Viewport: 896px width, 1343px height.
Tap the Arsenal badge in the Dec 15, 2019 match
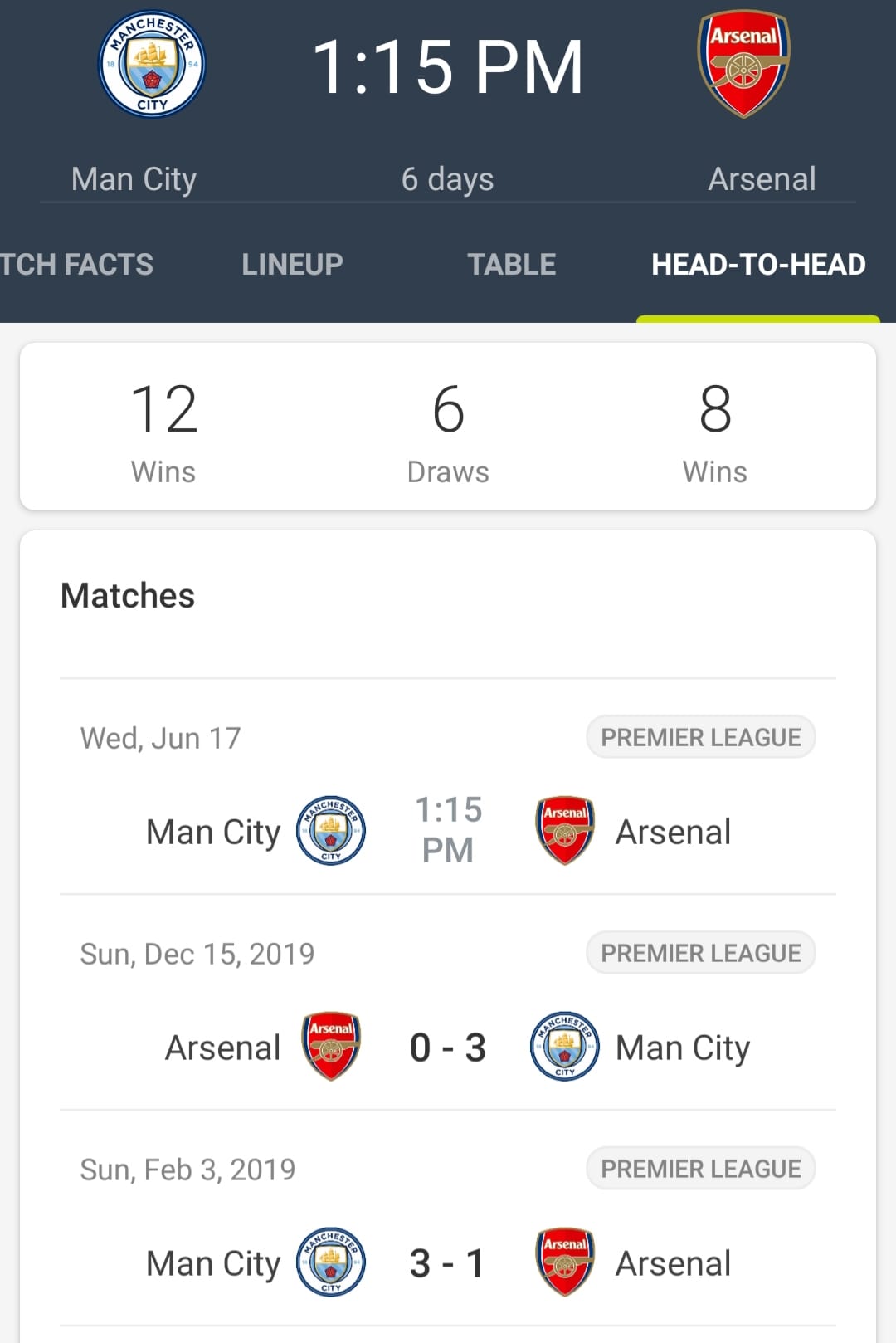[x=331, y=1046]
